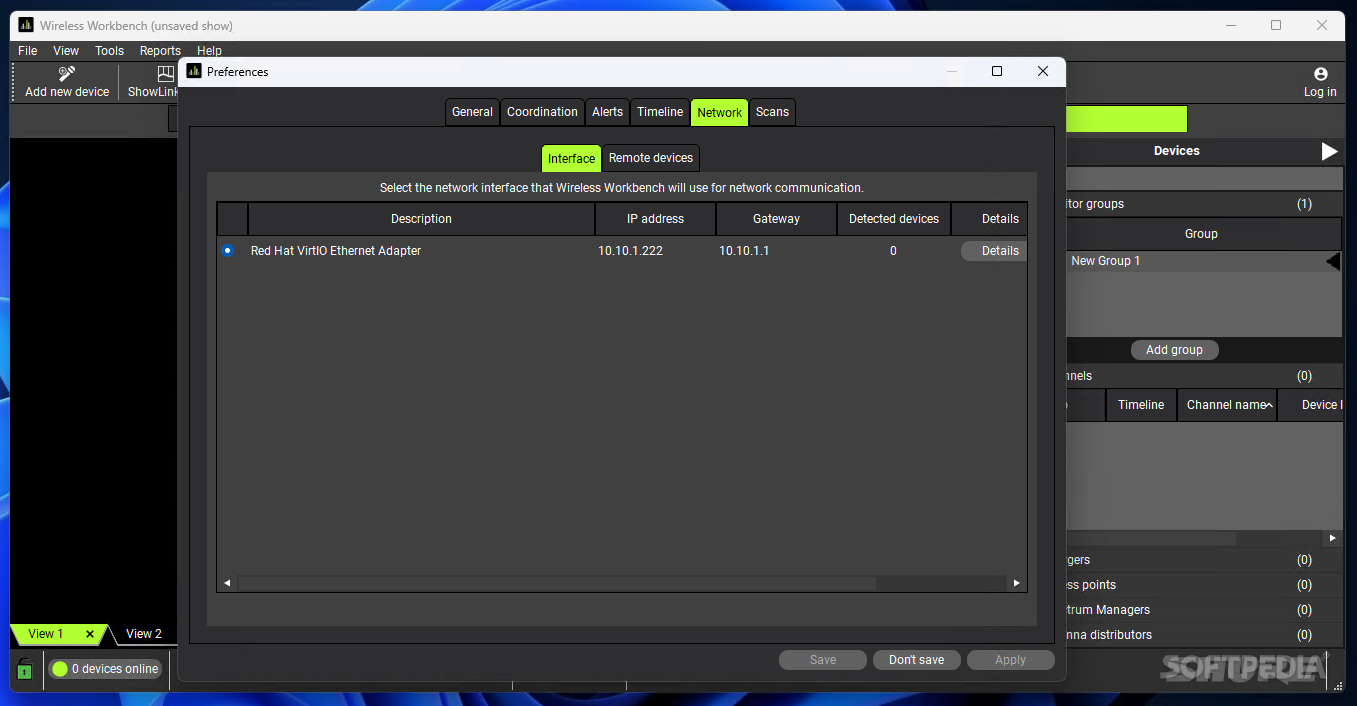Click the interface table horizontal scrollbar thumb
This screenshot has width=1357, height=706.
pyautogui.click(x=557, y=583)
